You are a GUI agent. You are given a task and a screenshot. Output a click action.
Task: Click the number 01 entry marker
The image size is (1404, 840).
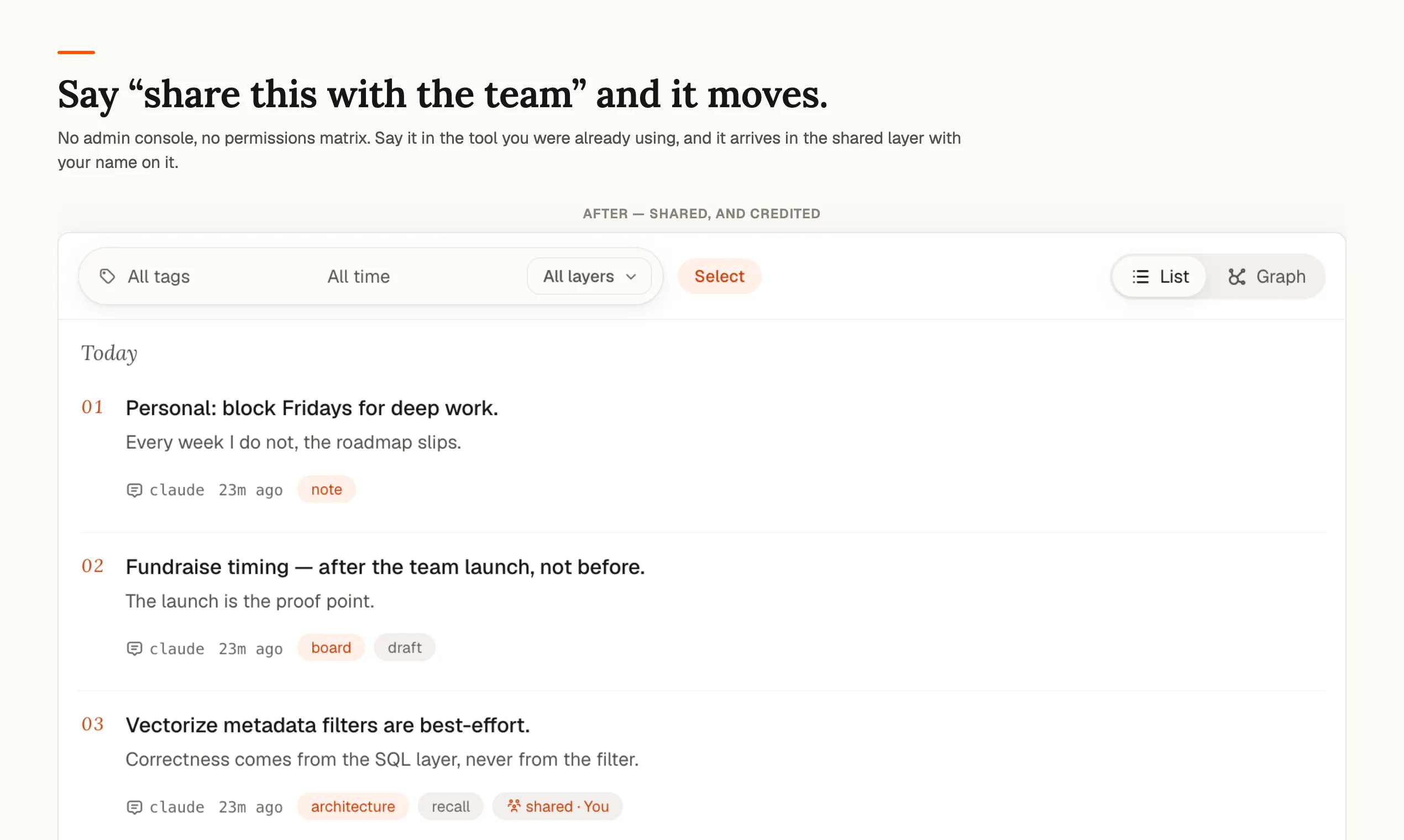93,407
